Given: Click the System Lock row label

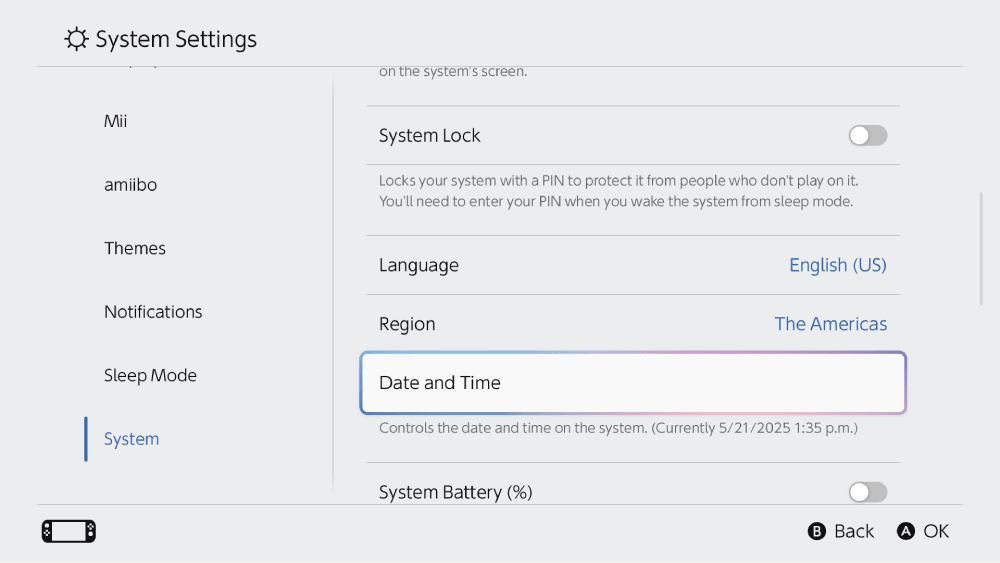Looking at the screenshot, I should pos(430,136).
